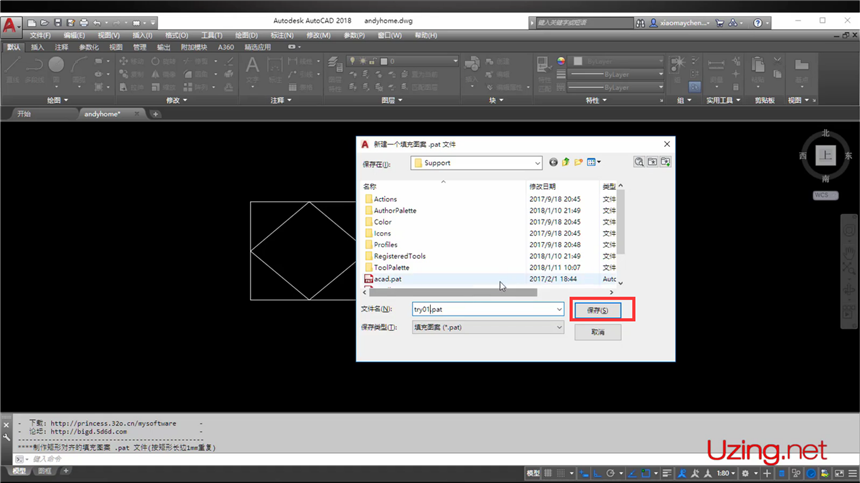Open the file type (*.pat) dropdown
Screen dimensions: 860x483
pyautogui.click(x=559, y=327)
